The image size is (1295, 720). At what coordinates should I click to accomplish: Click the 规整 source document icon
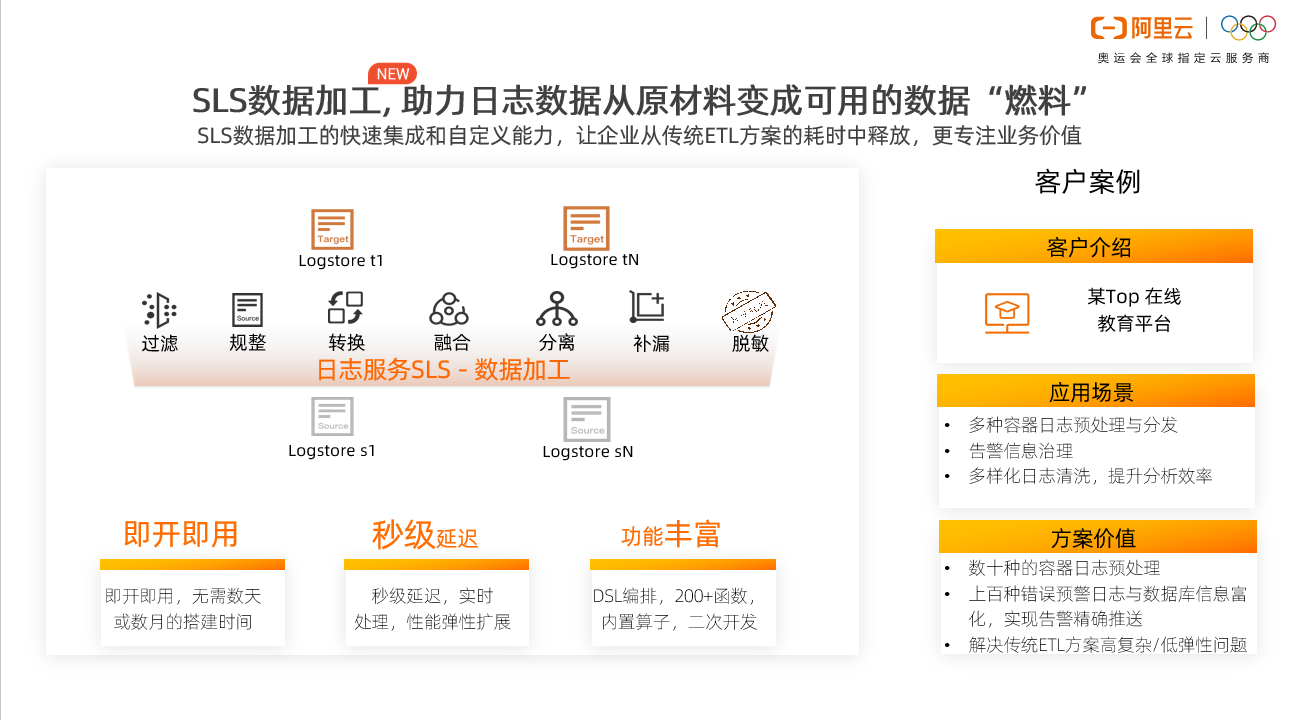tap(247, 310)
